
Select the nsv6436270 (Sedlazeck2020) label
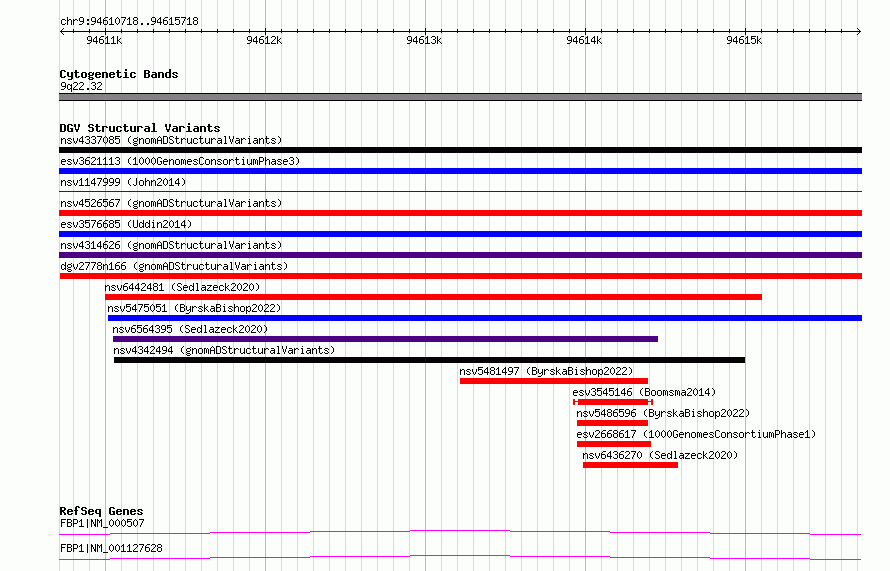pyautogui.click(x=660, y=455)
